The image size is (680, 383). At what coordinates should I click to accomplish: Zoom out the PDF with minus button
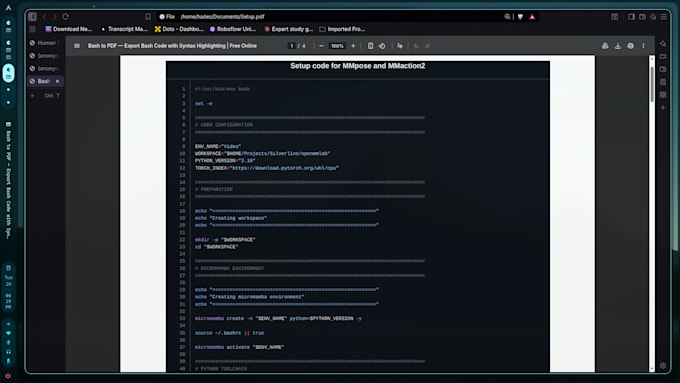pos(321,46)
